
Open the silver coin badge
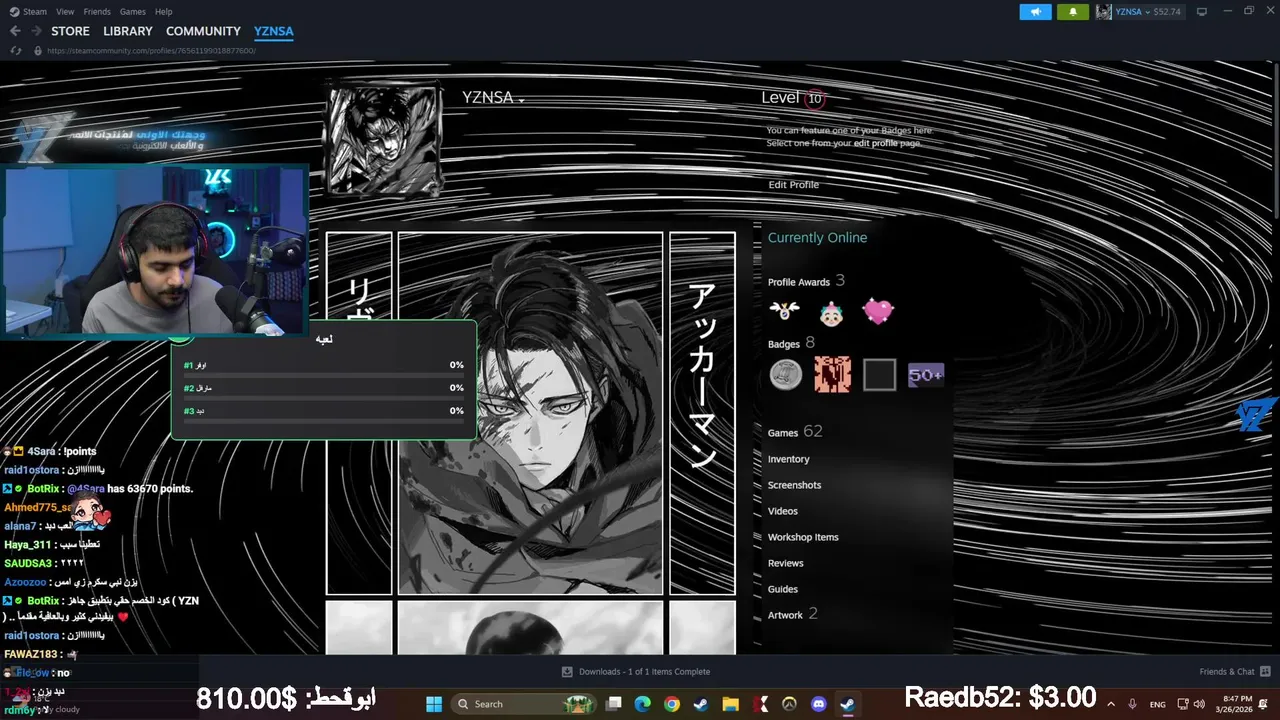[786, 375]
